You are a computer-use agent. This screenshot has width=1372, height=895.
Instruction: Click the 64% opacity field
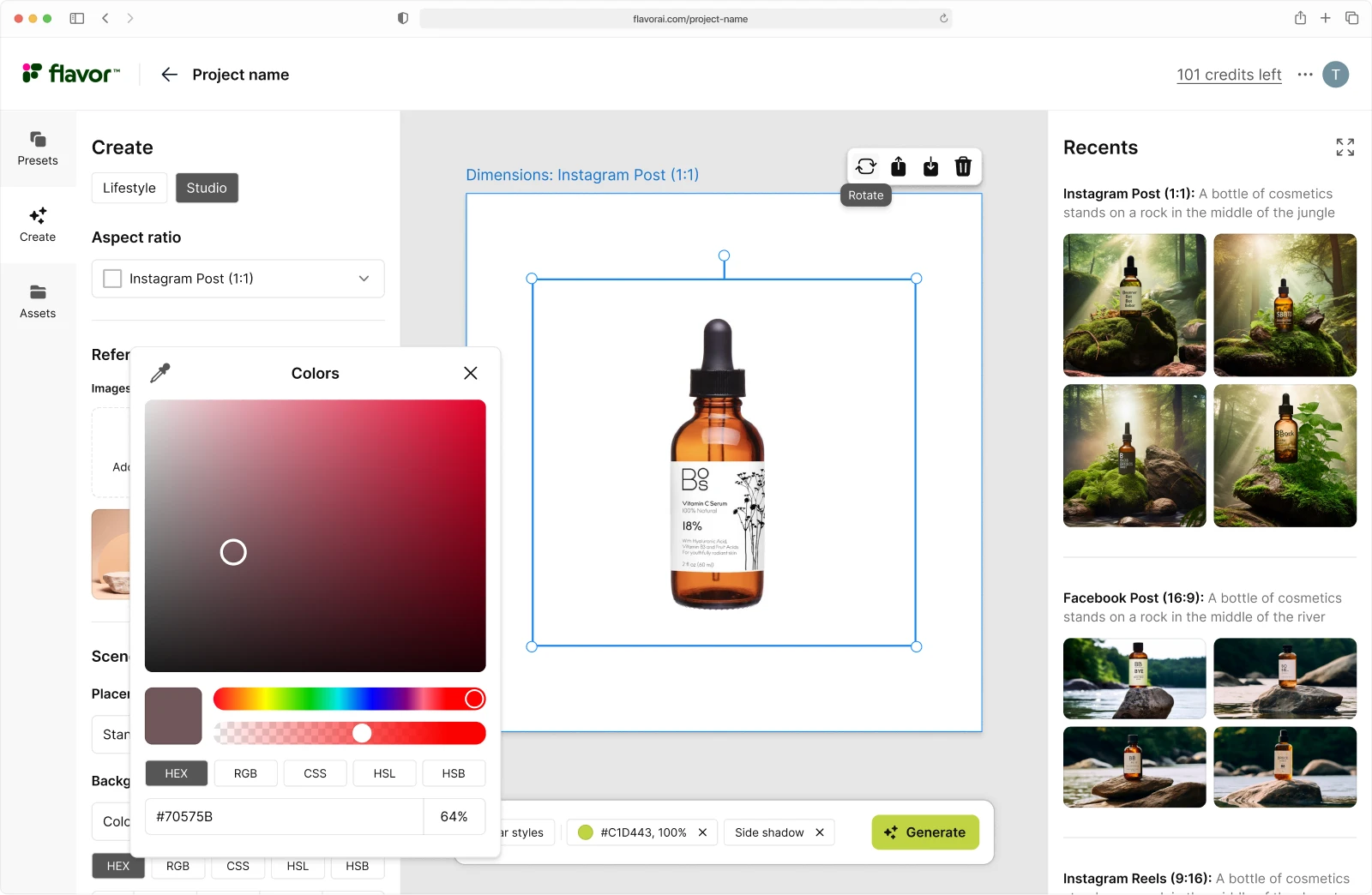click(454, 817)
